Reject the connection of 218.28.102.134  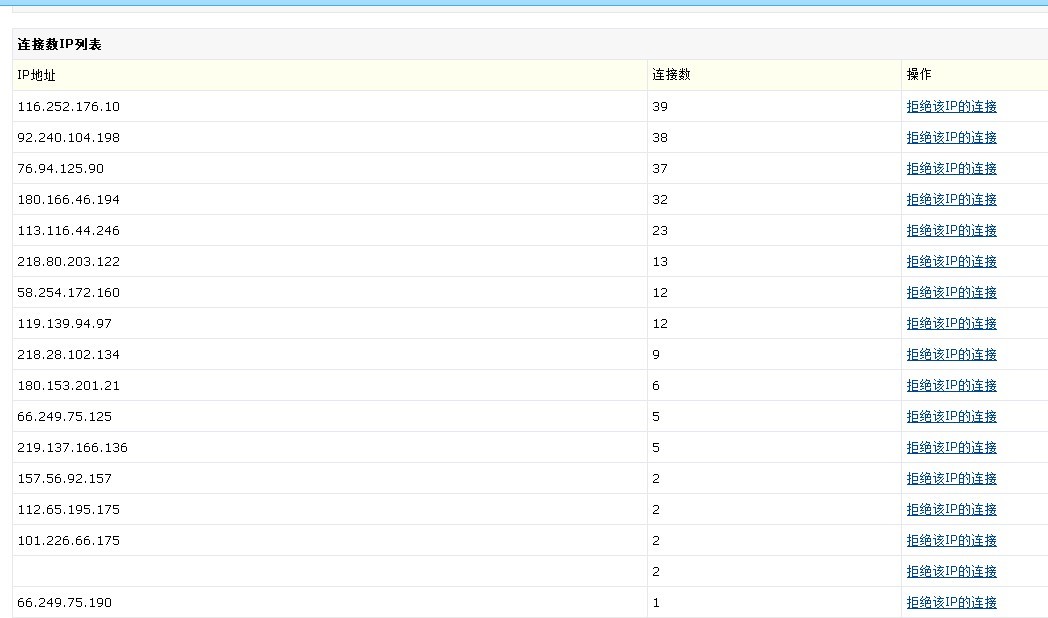(x=951, y=355)
